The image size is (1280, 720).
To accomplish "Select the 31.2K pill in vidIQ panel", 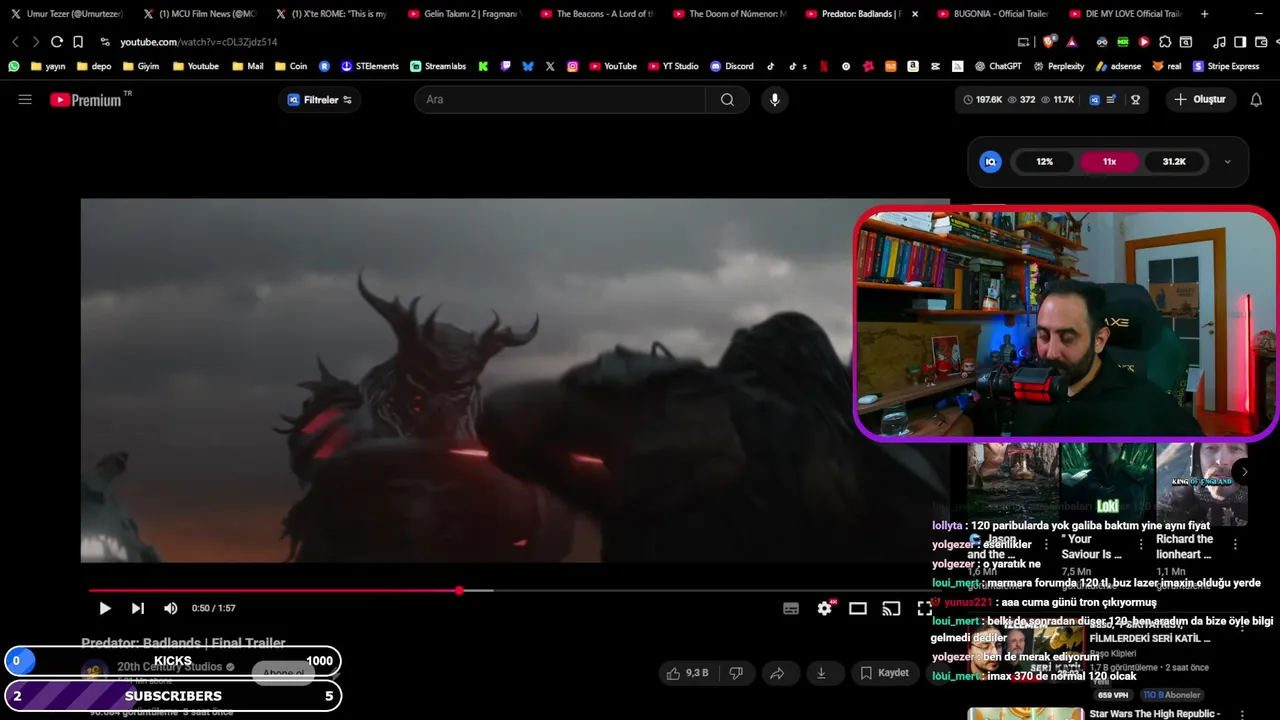I will point(1174,161).
